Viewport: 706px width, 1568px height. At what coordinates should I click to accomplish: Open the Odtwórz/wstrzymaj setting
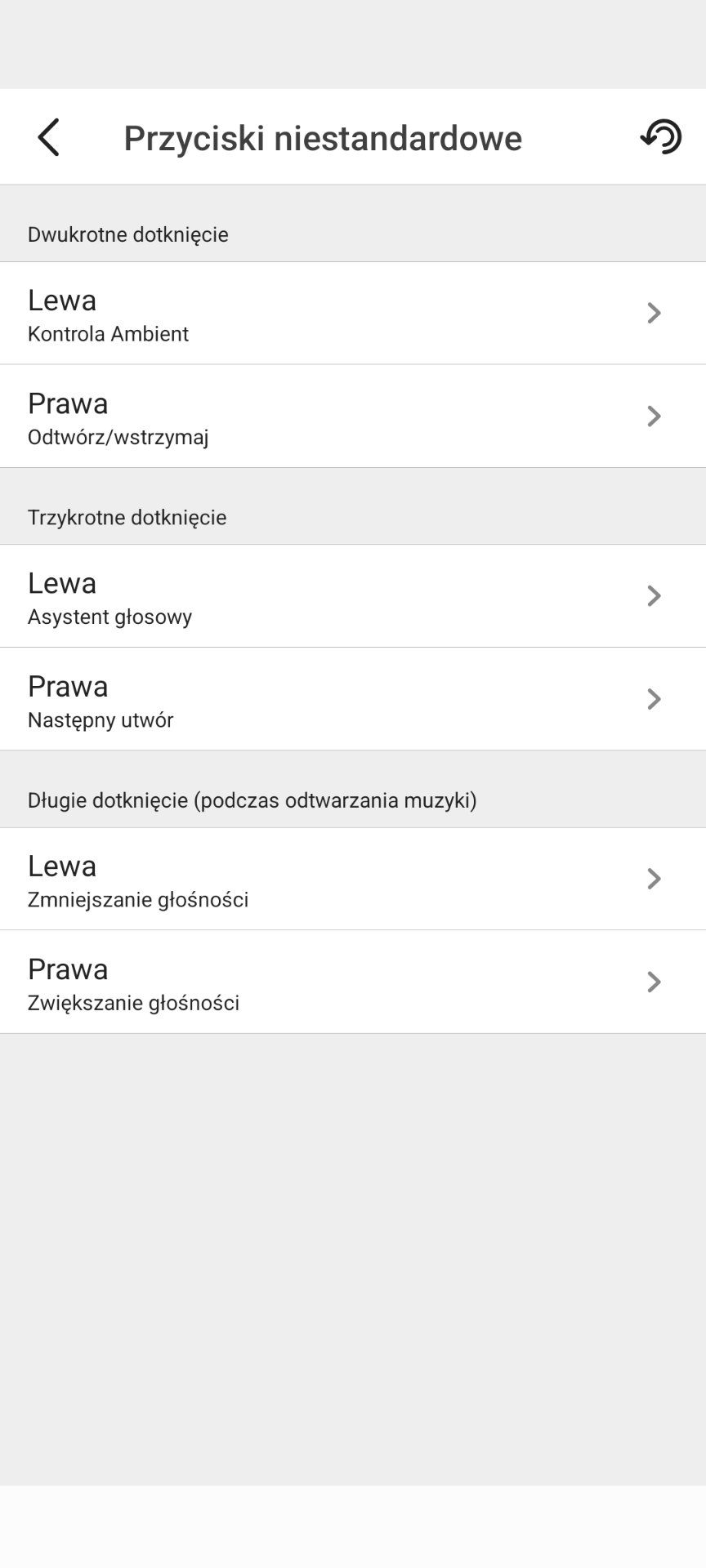pos(118,438)
